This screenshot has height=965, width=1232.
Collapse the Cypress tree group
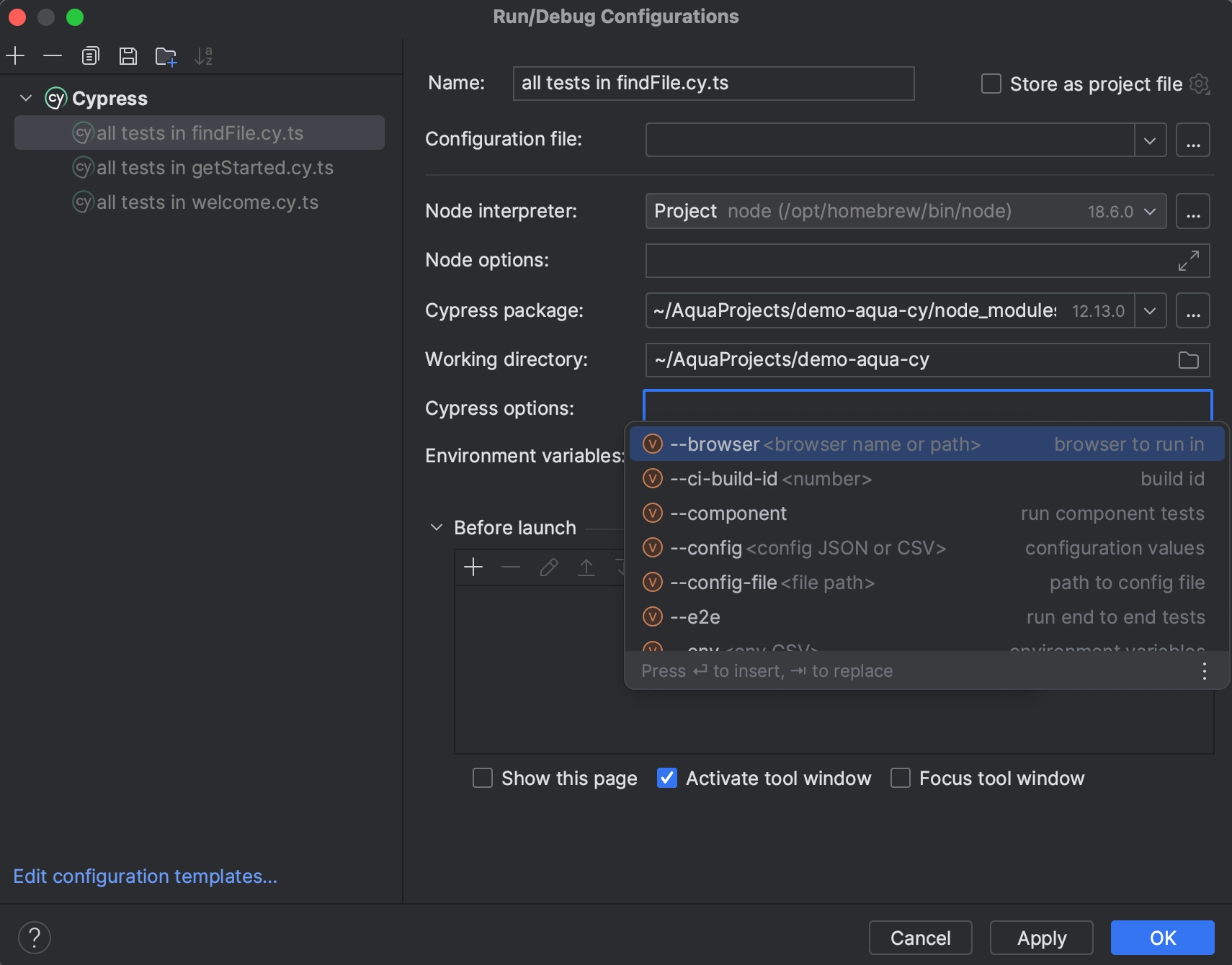pyautogui.click(x=27, y=98)
